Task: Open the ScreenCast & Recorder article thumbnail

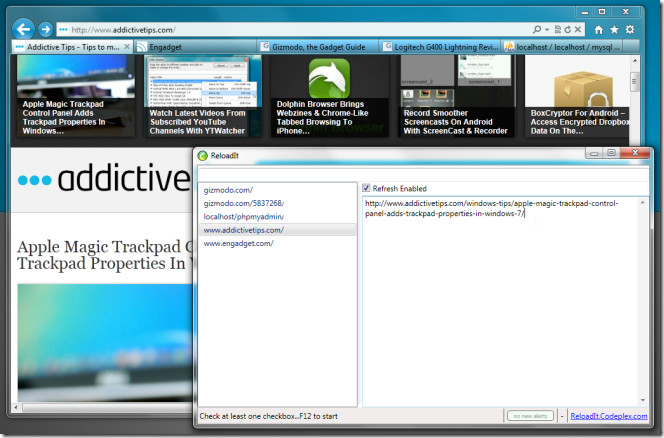Action: [x=456, y=96]
